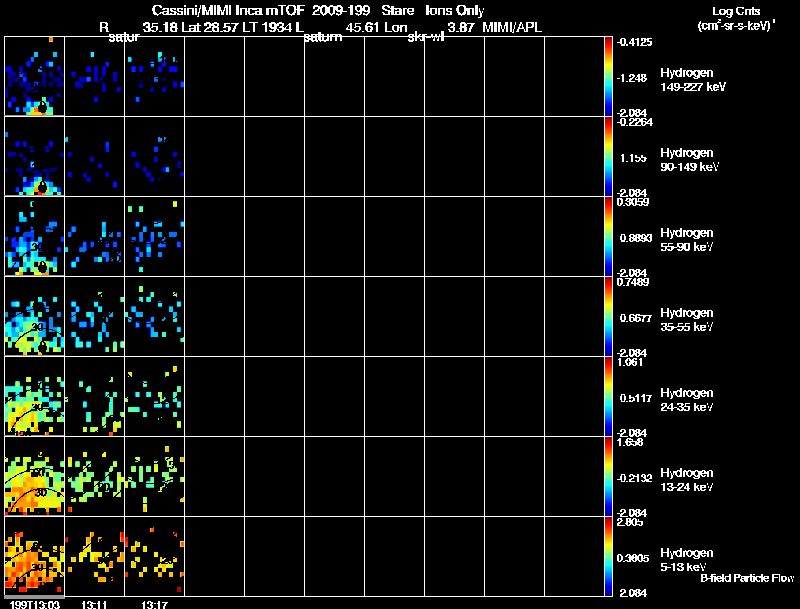Click the '-0.2132' color bar midpoint value
This screenshot has height=609, width=800.
[x=634, y=478]
